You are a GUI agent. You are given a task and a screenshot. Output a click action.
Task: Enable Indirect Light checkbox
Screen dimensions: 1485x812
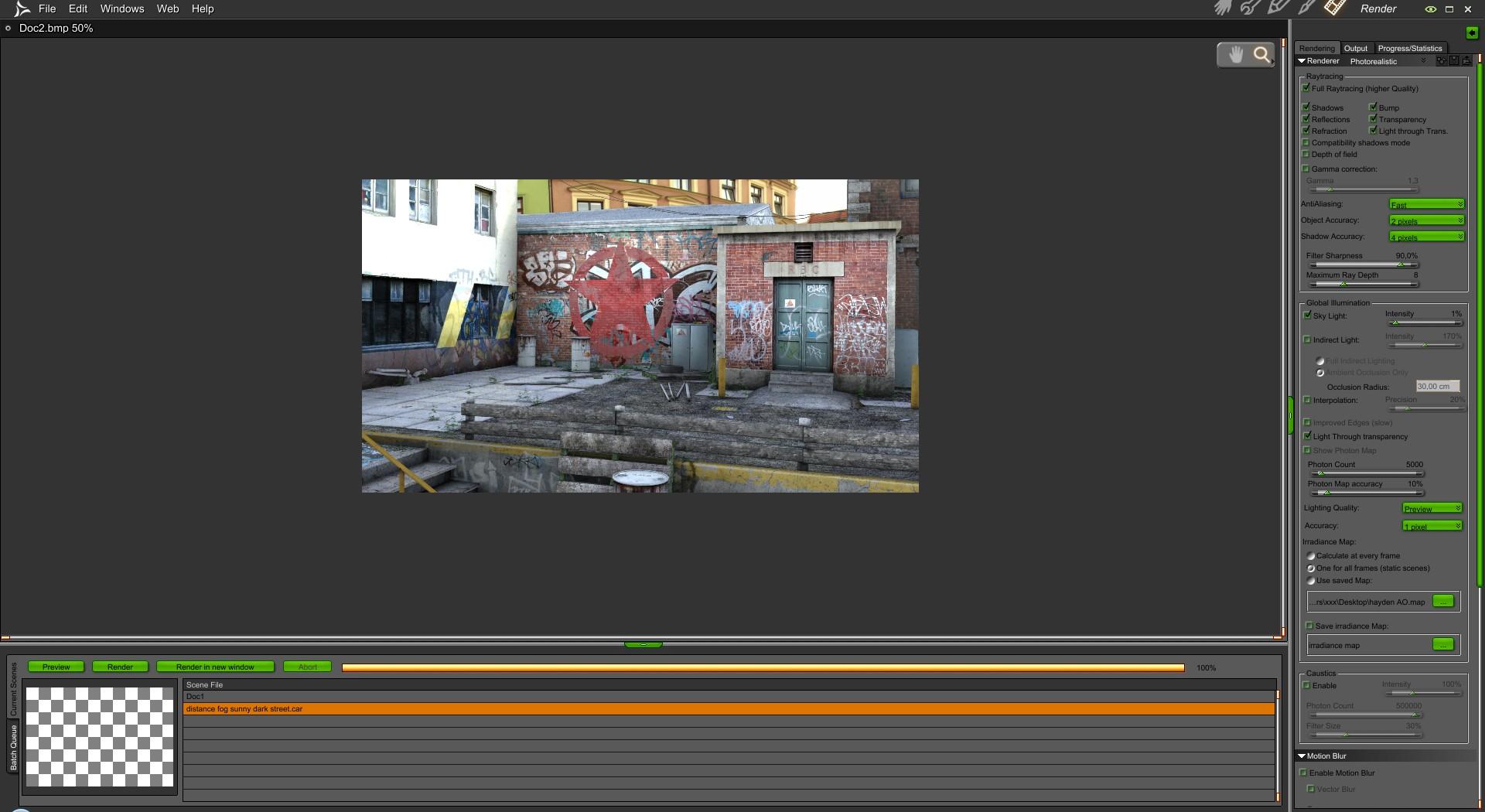tap(1308, 339)
